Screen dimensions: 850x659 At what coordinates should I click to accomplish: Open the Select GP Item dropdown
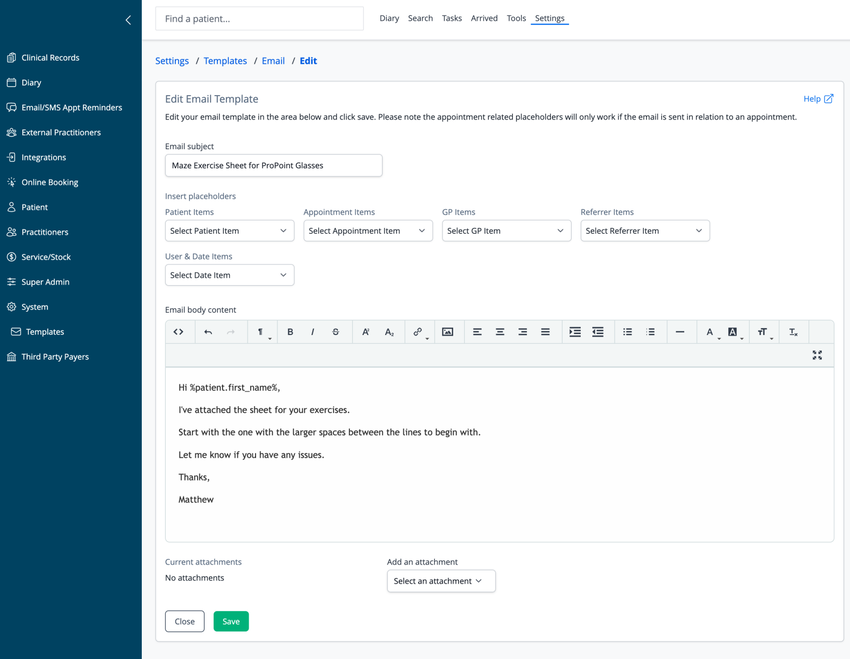click(506, 231)
